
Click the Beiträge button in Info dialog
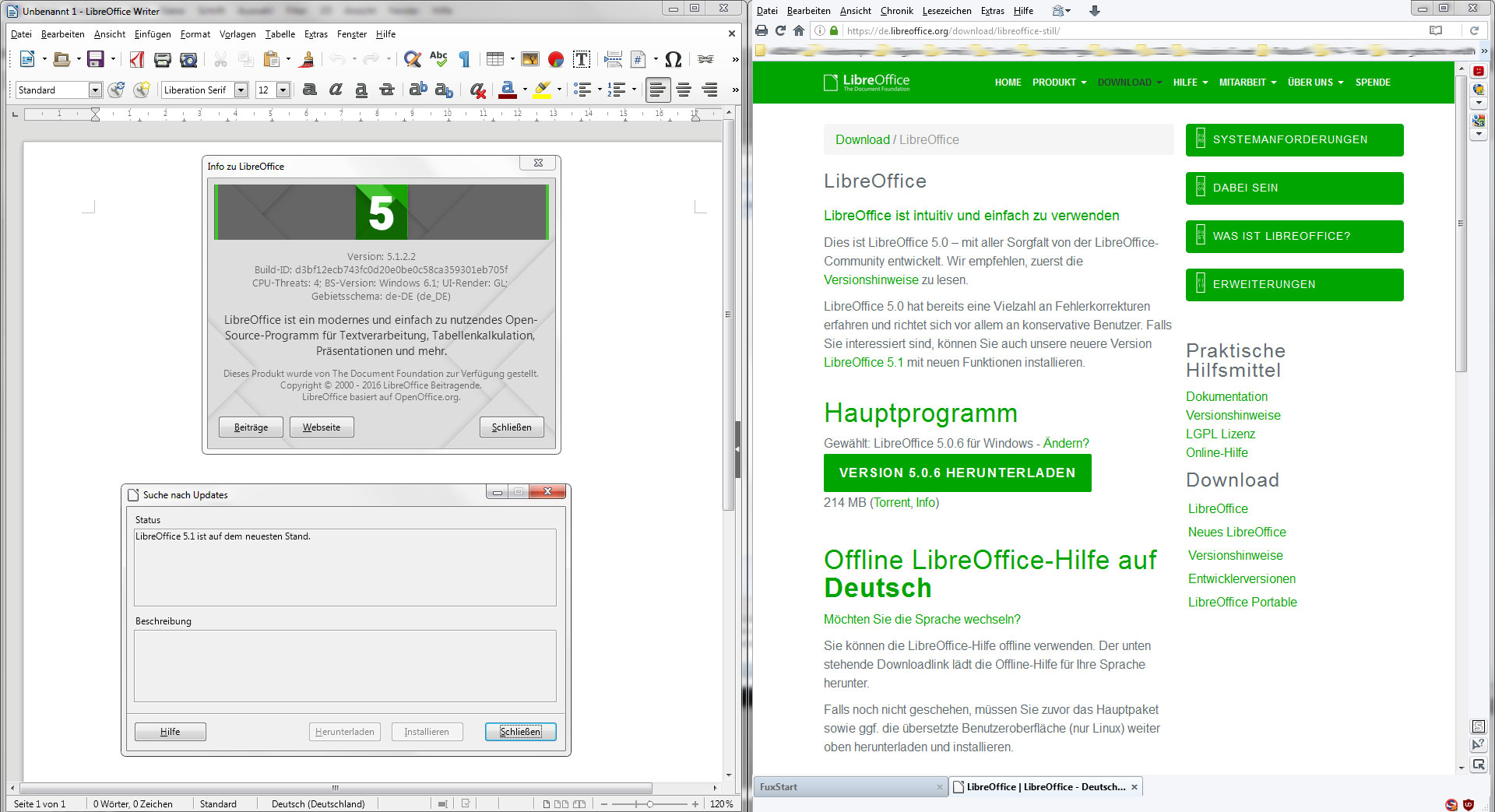[x=251, y=427]
